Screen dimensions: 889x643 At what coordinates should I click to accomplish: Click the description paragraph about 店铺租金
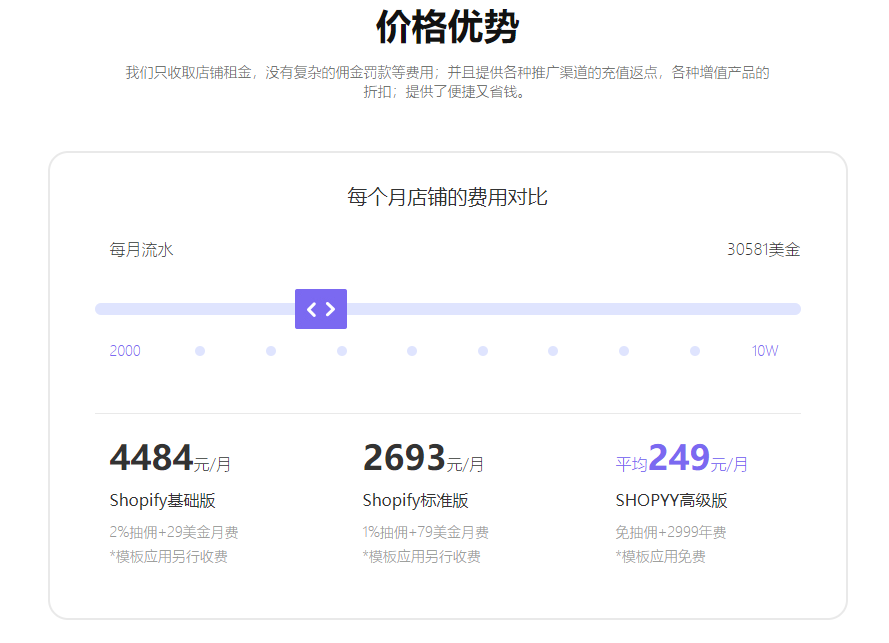pyautogui.click(x=447, y=82)
